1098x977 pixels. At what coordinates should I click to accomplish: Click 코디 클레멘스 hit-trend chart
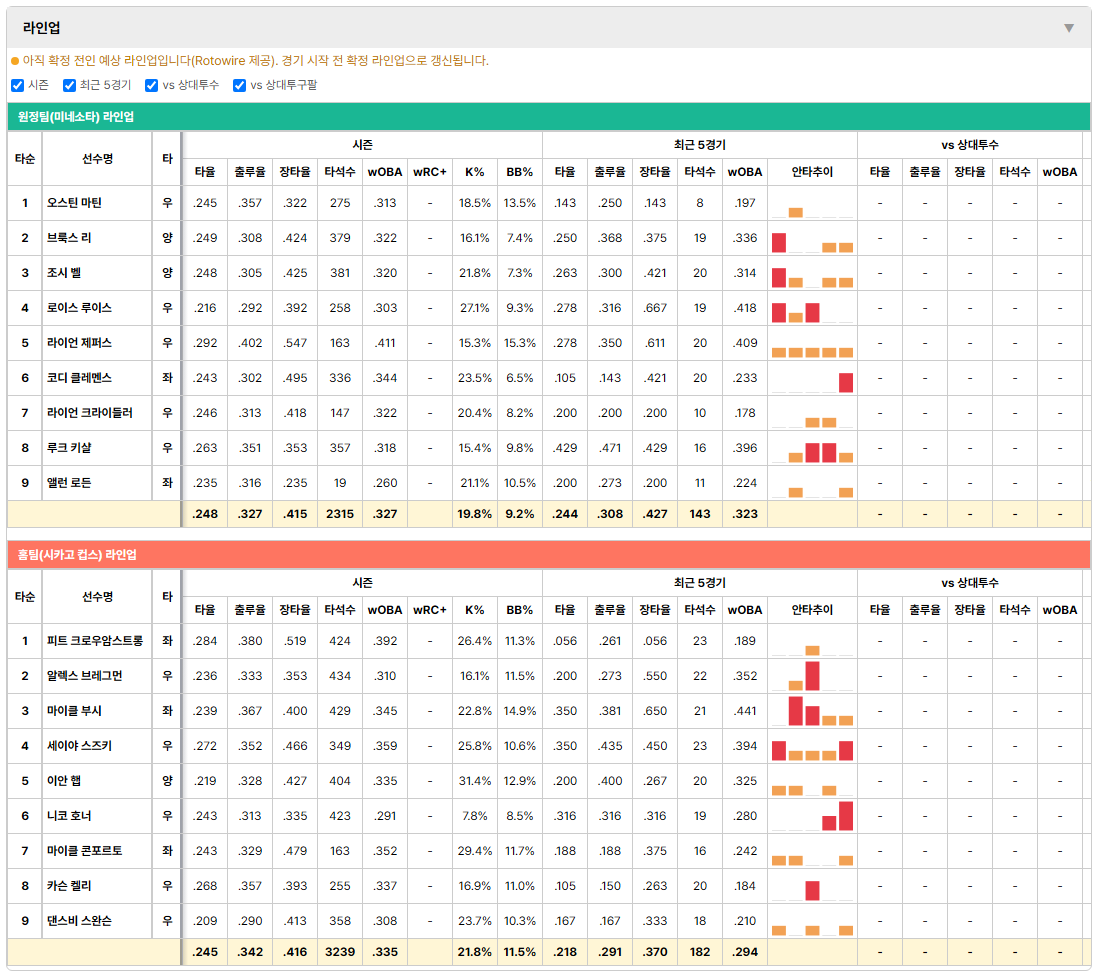[x=812, y=379]
